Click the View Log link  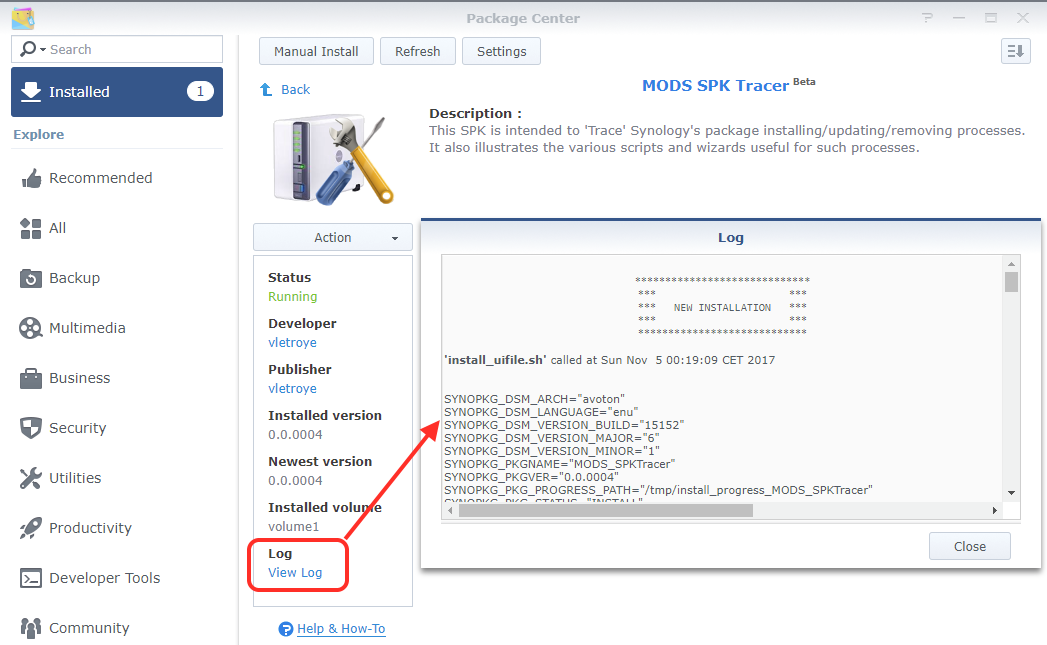pyautogui.click(x=295, y=573)
